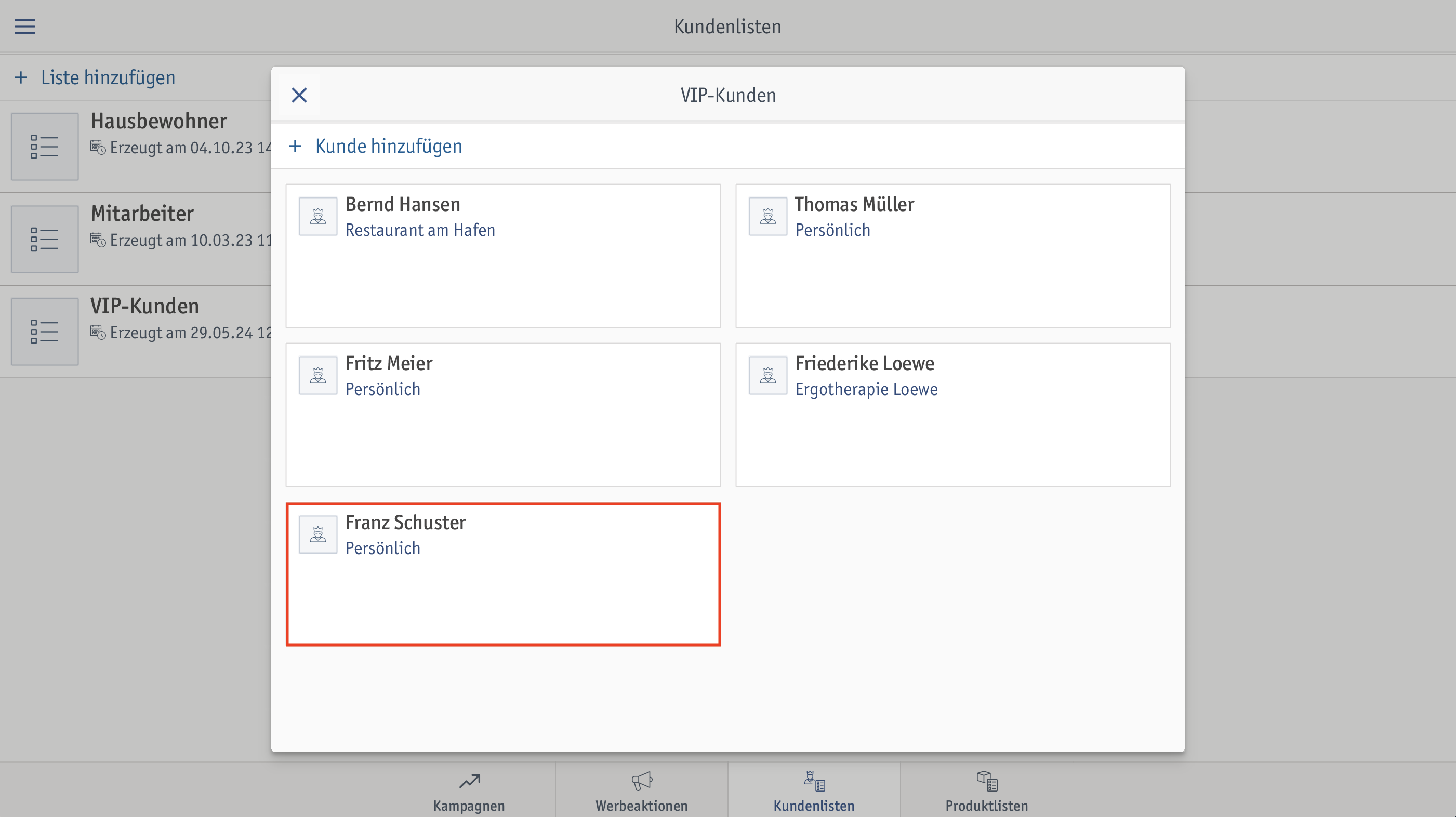This screenshot has width=1456, height=817.
Task: Select VIP-Kunden title in the list panel
Action: 144,306
